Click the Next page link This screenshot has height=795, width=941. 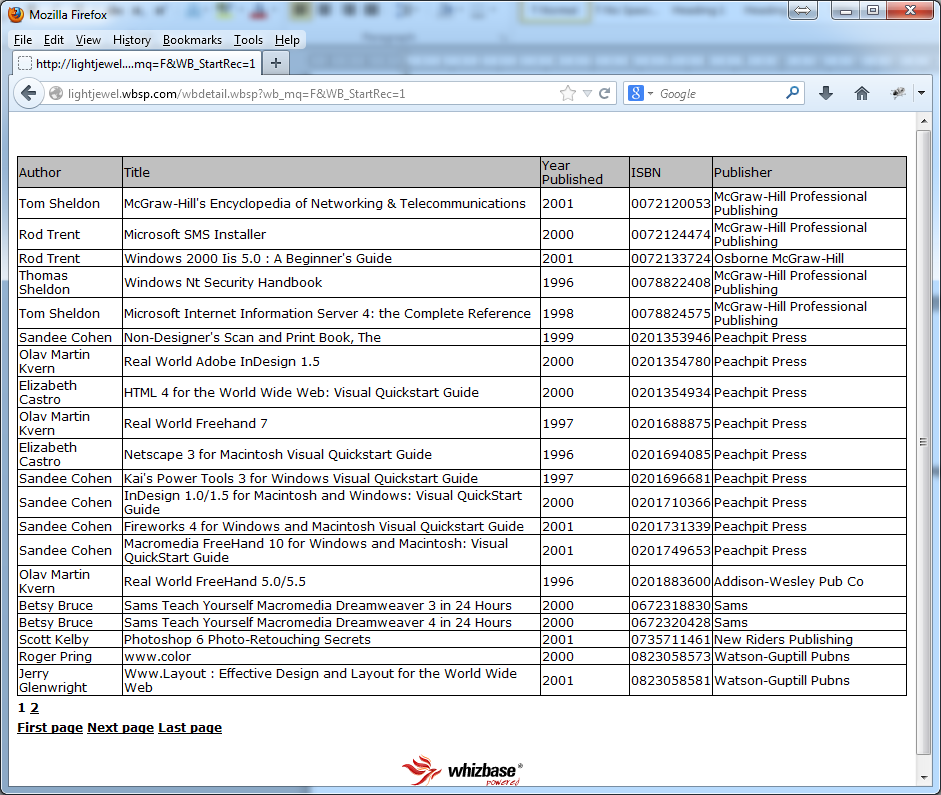click(121, 727)
